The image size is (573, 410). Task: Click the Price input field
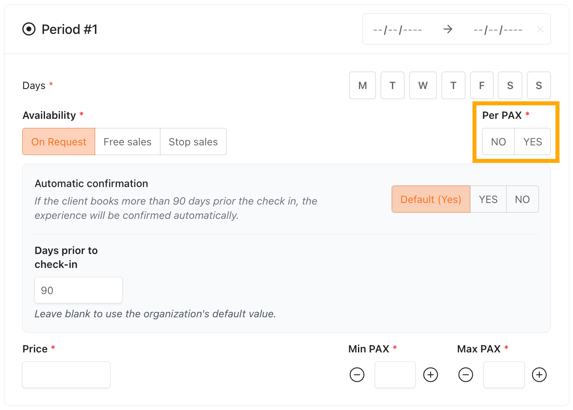[x=66, y=375]
